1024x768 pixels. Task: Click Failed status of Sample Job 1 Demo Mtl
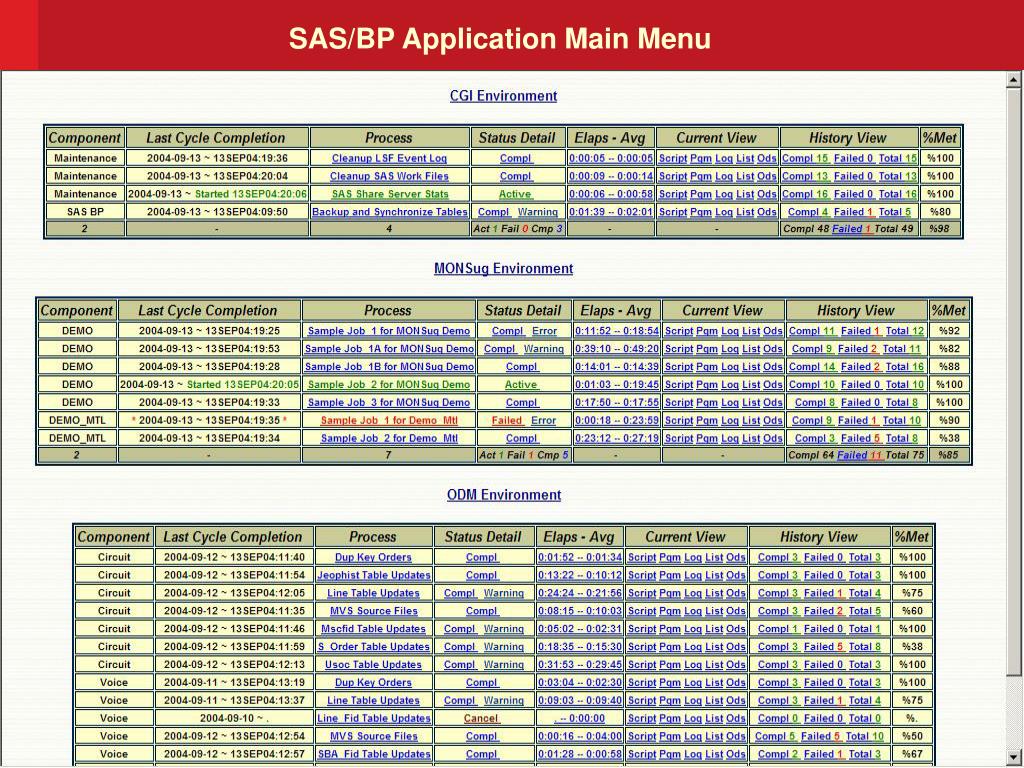coord(507,421)
